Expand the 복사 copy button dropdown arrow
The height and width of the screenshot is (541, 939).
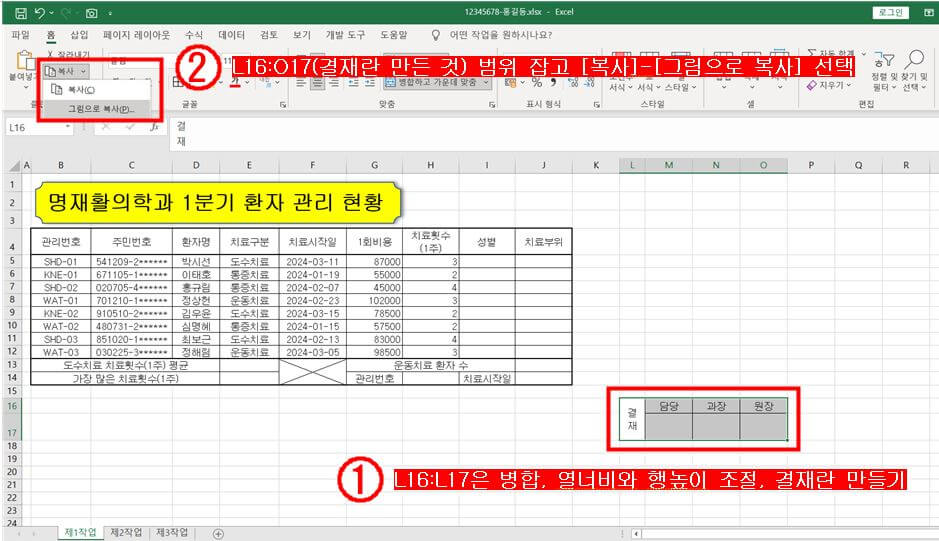point(83,71)
